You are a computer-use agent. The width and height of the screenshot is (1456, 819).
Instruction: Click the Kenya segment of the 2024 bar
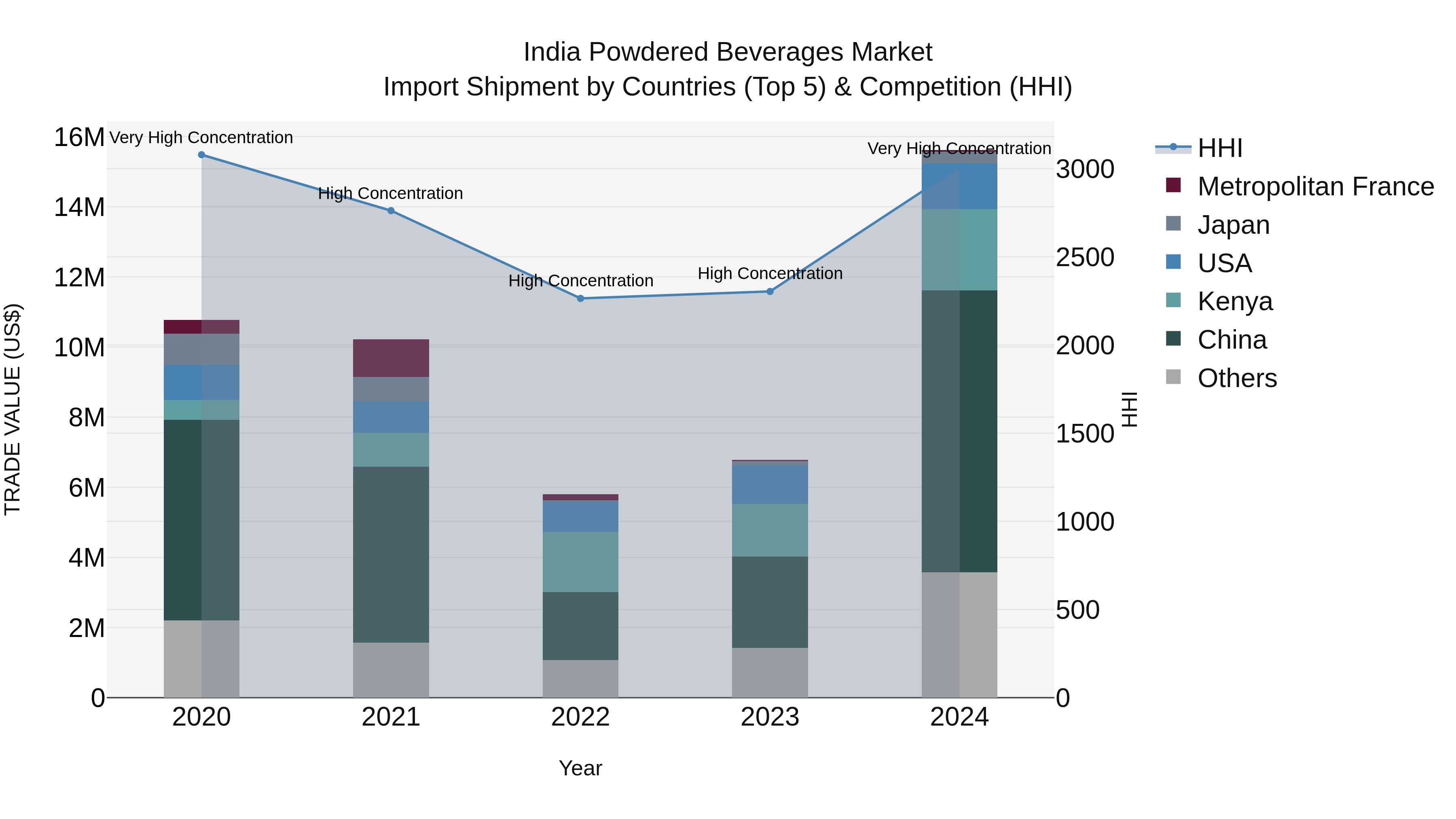[x=959, y=250]
